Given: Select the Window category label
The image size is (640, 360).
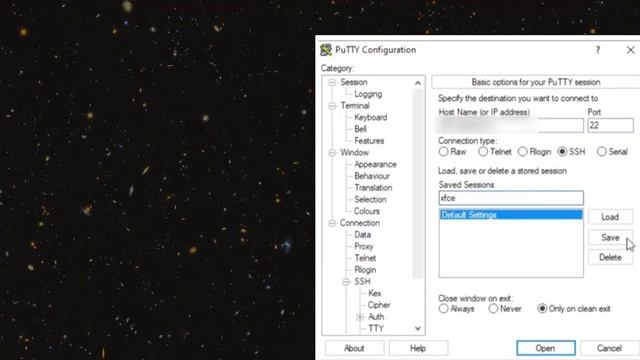Looking at the screenshot, I should point(354,153).
